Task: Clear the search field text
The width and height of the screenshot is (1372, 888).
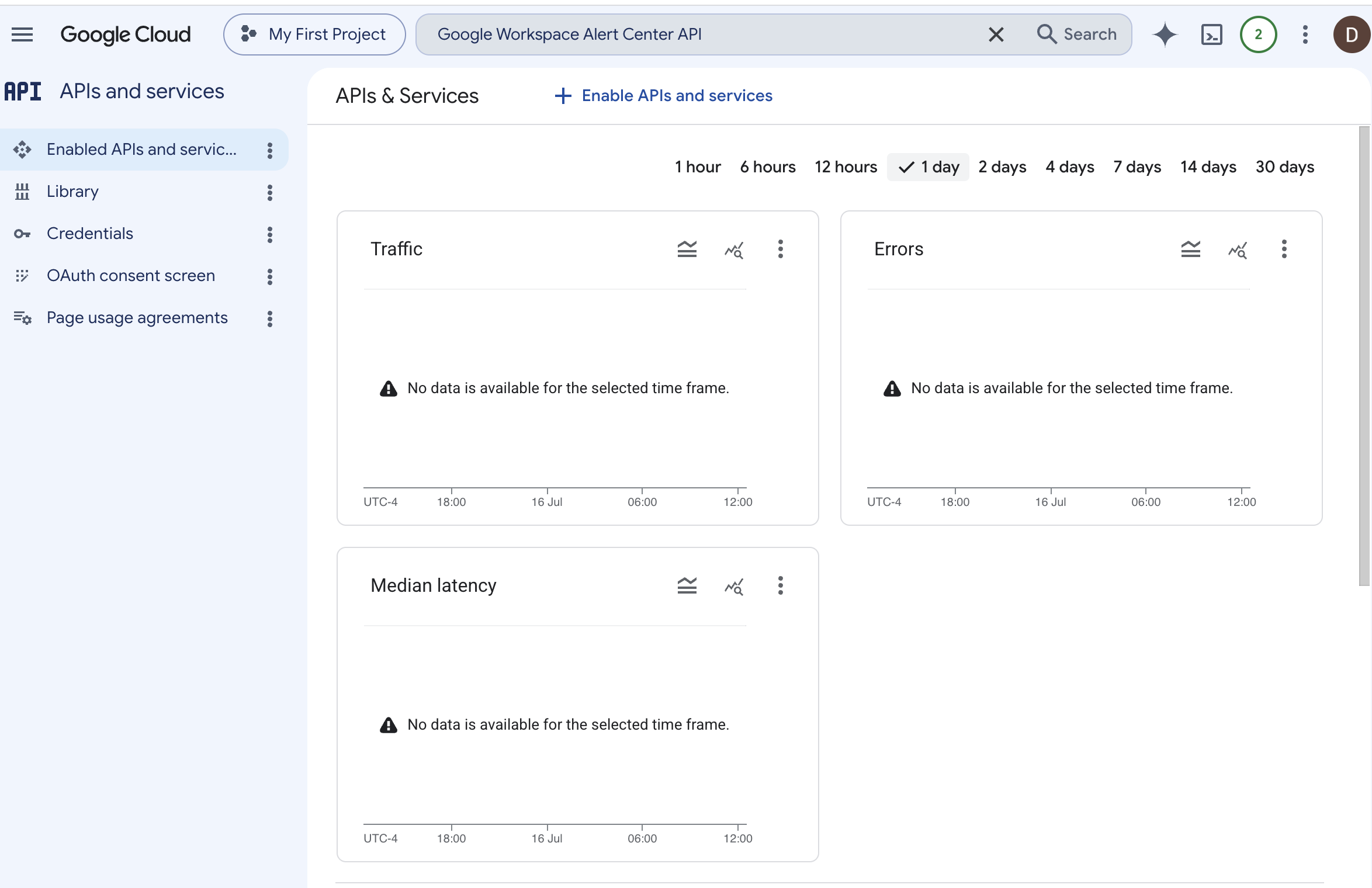Action: click(x=996, y=34)
